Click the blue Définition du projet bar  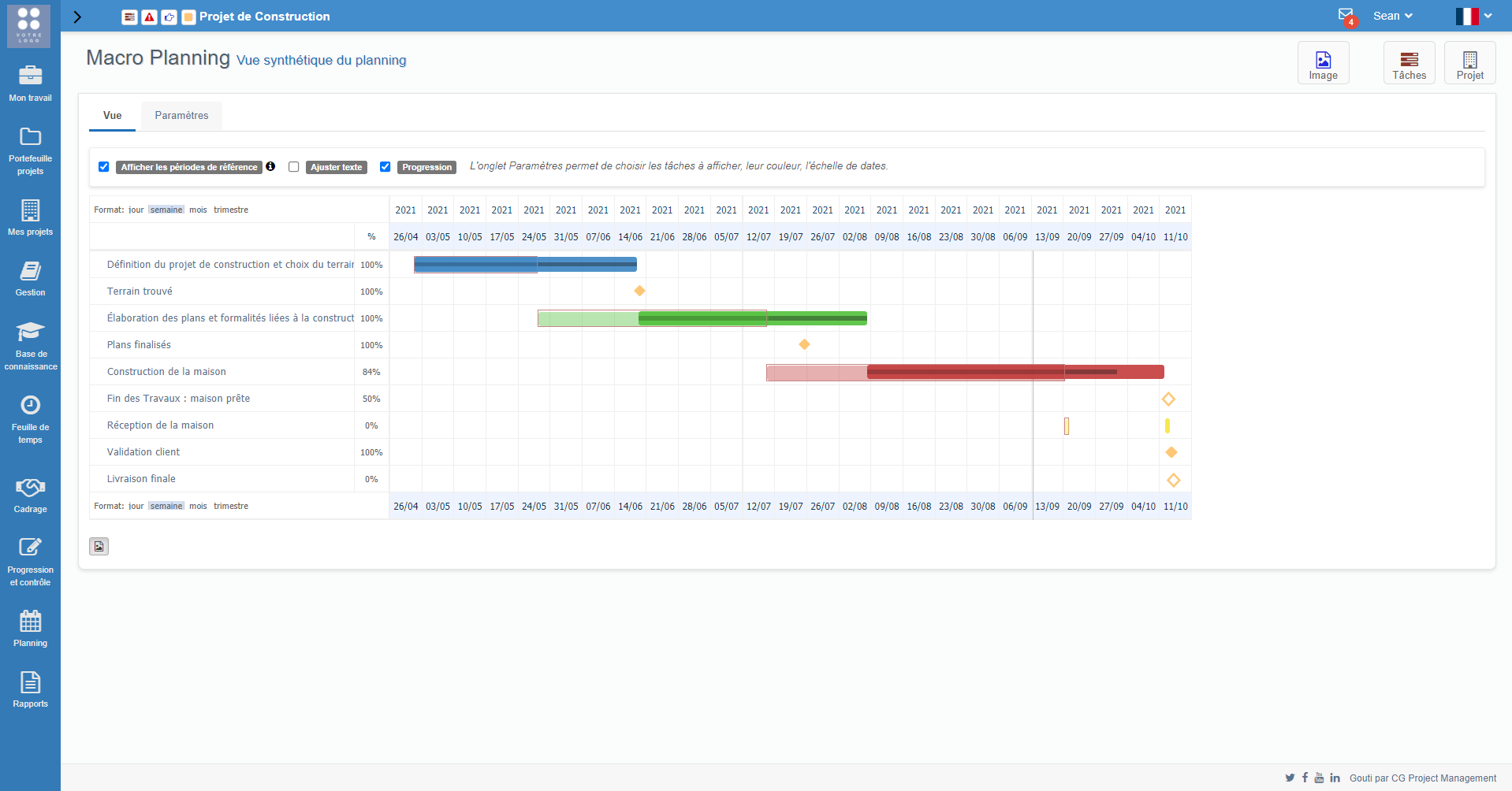pos(525,265)
